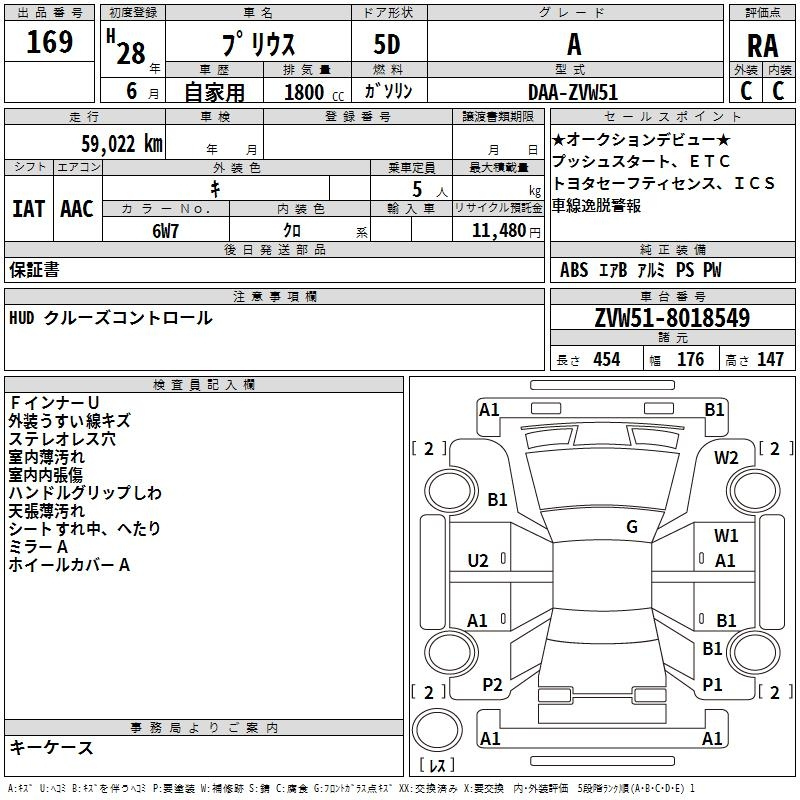Viewport: 800px width, 800px height.
Task: Click the damage code legend line
Action: 352,789
